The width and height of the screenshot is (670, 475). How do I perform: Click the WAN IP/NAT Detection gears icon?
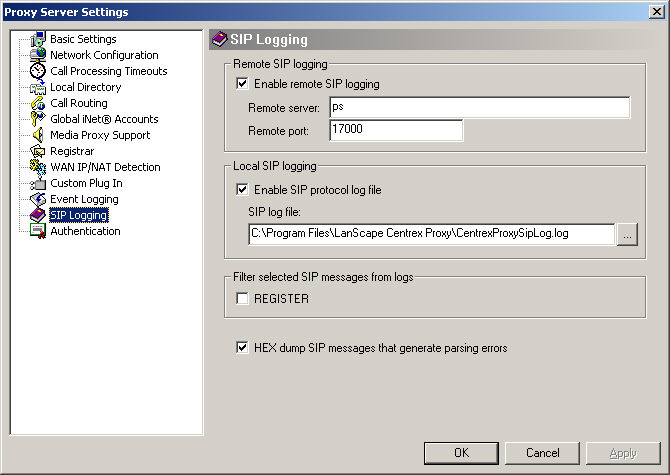(x=38, y=167)
